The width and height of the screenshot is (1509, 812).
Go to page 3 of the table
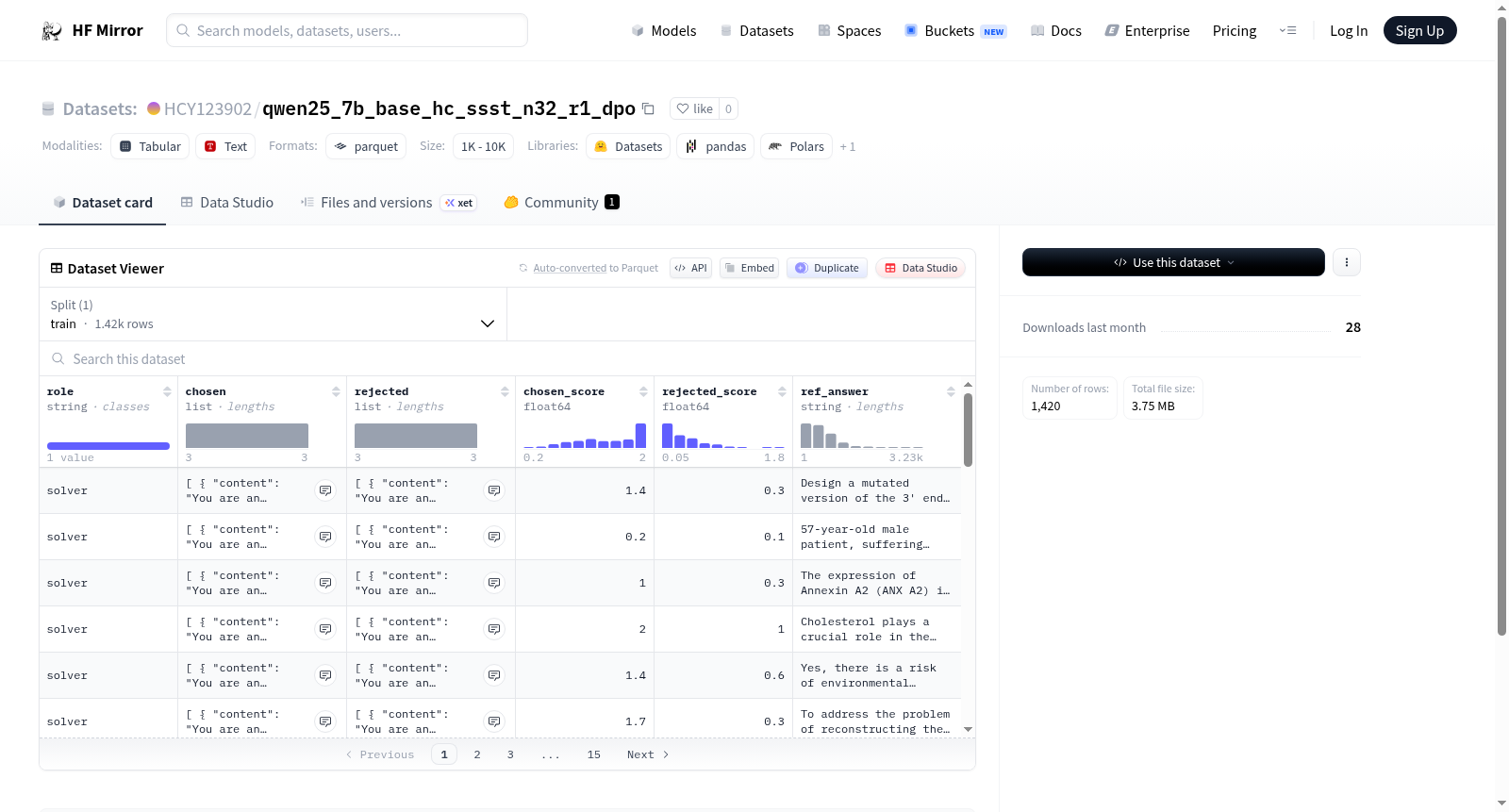[x=510, y=754]
